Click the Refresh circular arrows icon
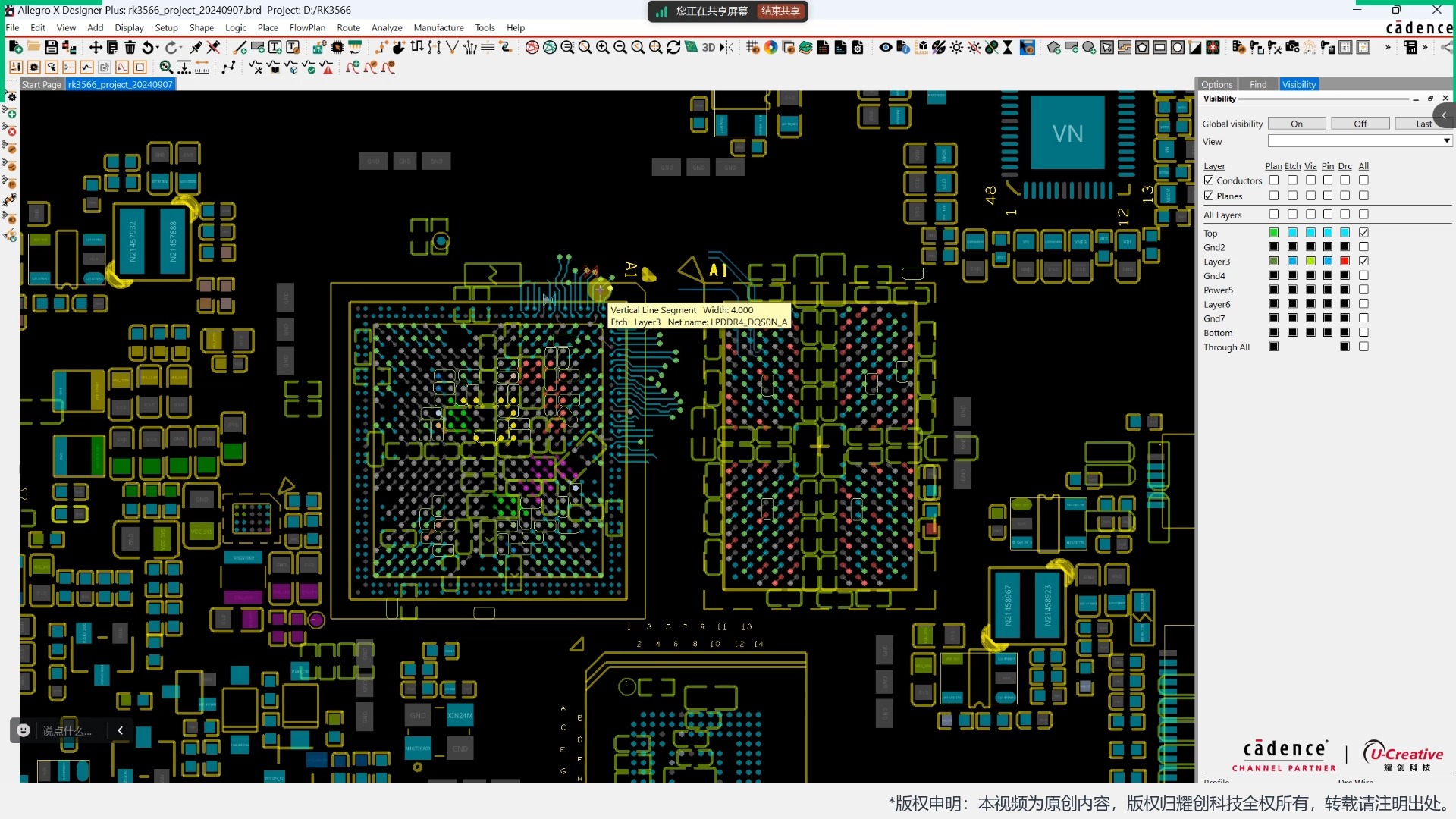Screen dimensions: 1456x819 (x=673, y=47)
